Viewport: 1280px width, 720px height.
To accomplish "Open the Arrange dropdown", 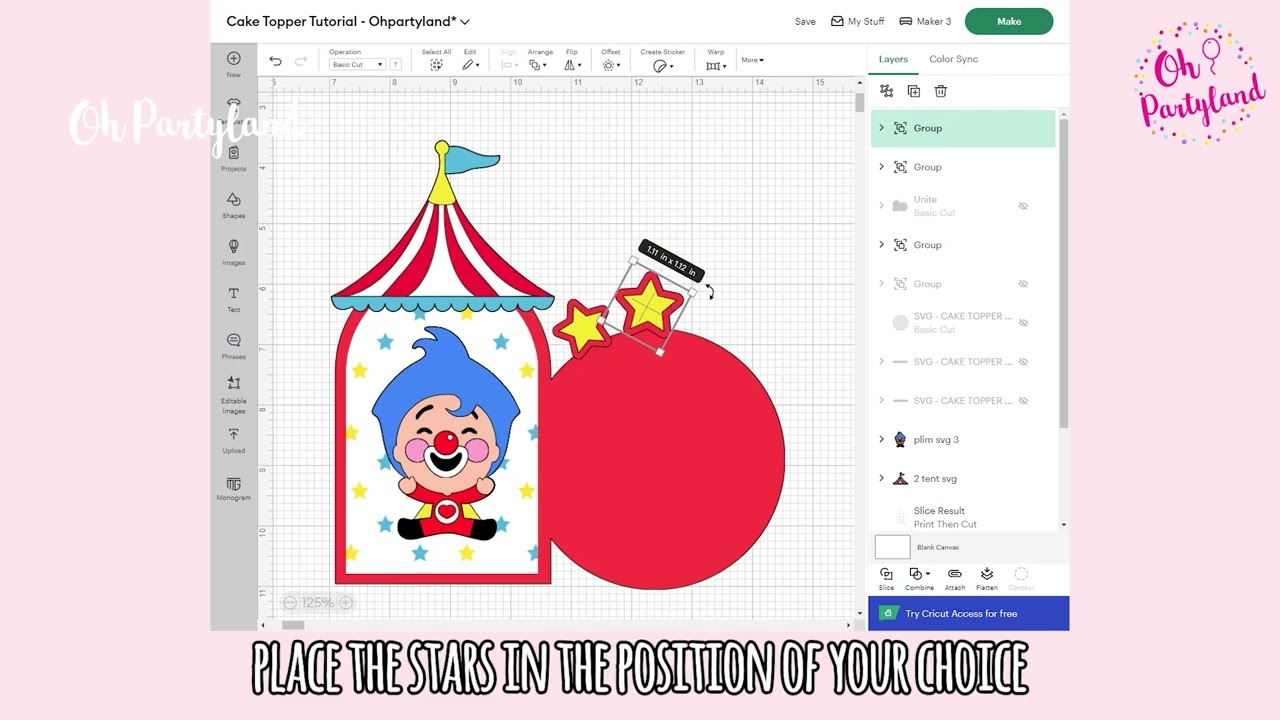I will tap(538, 65).
